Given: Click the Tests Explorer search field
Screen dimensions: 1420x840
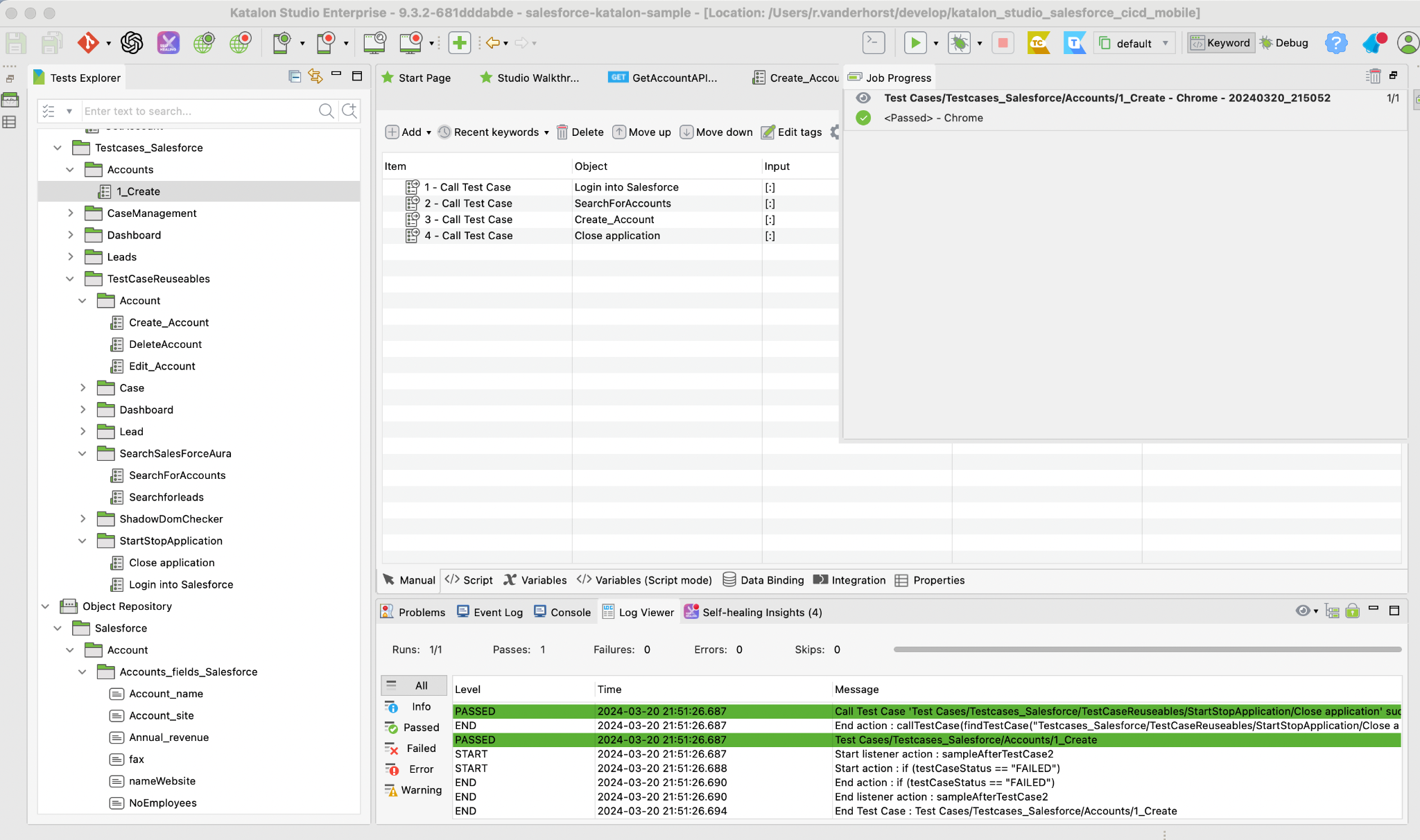Looking at the screenshot, I should (198, 111).
